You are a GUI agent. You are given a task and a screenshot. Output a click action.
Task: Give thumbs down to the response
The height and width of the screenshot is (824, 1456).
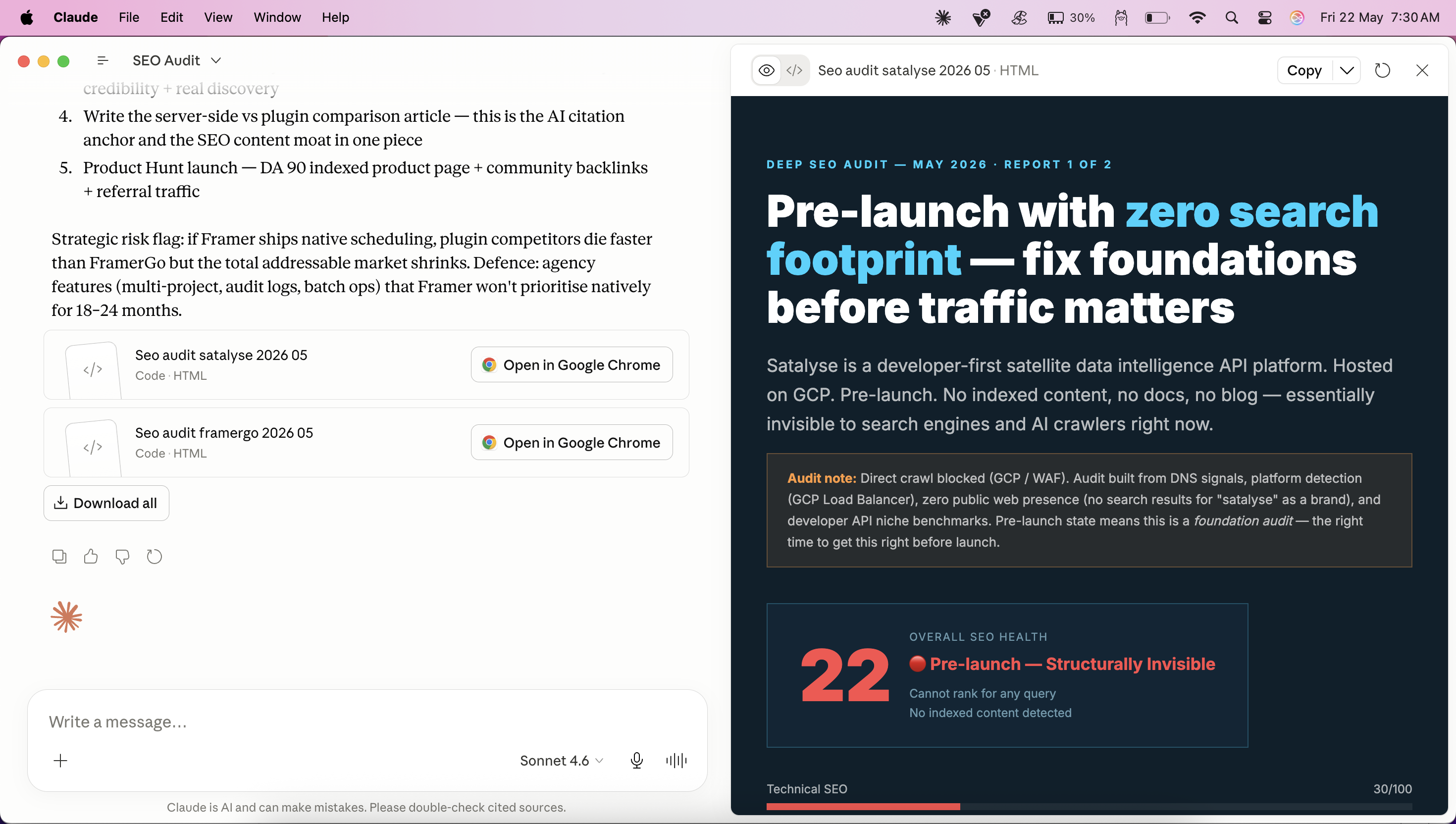point(122,557)
